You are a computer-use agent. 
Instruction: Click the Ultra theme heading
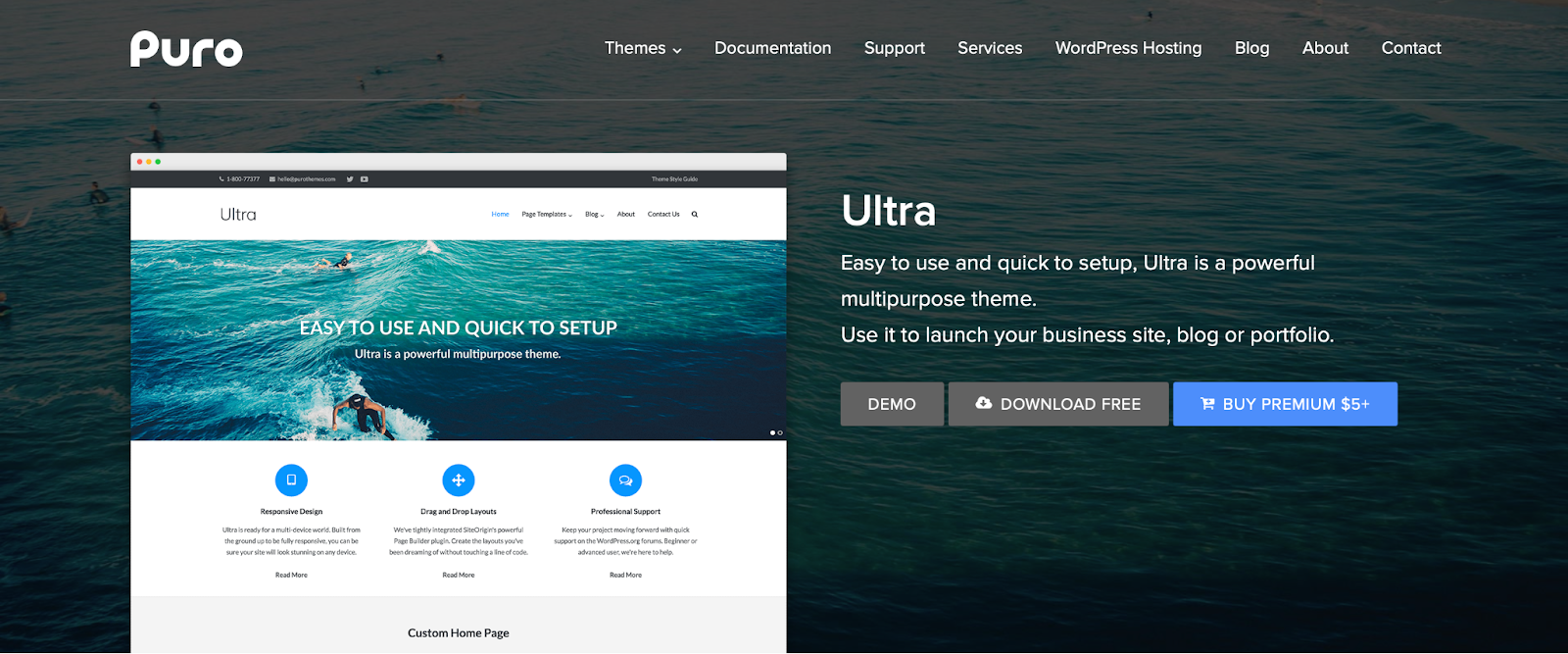[889, 211]
